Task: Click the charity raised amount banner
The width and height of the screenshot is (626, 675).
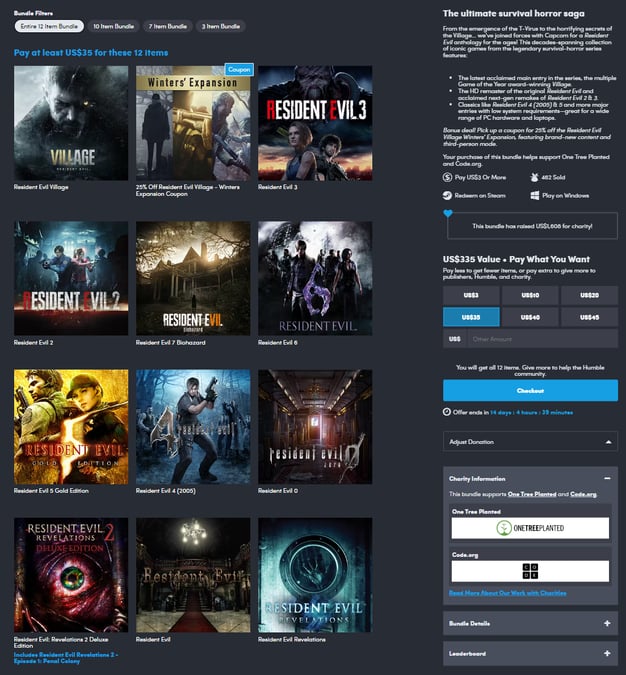Action: coord(533,226)
